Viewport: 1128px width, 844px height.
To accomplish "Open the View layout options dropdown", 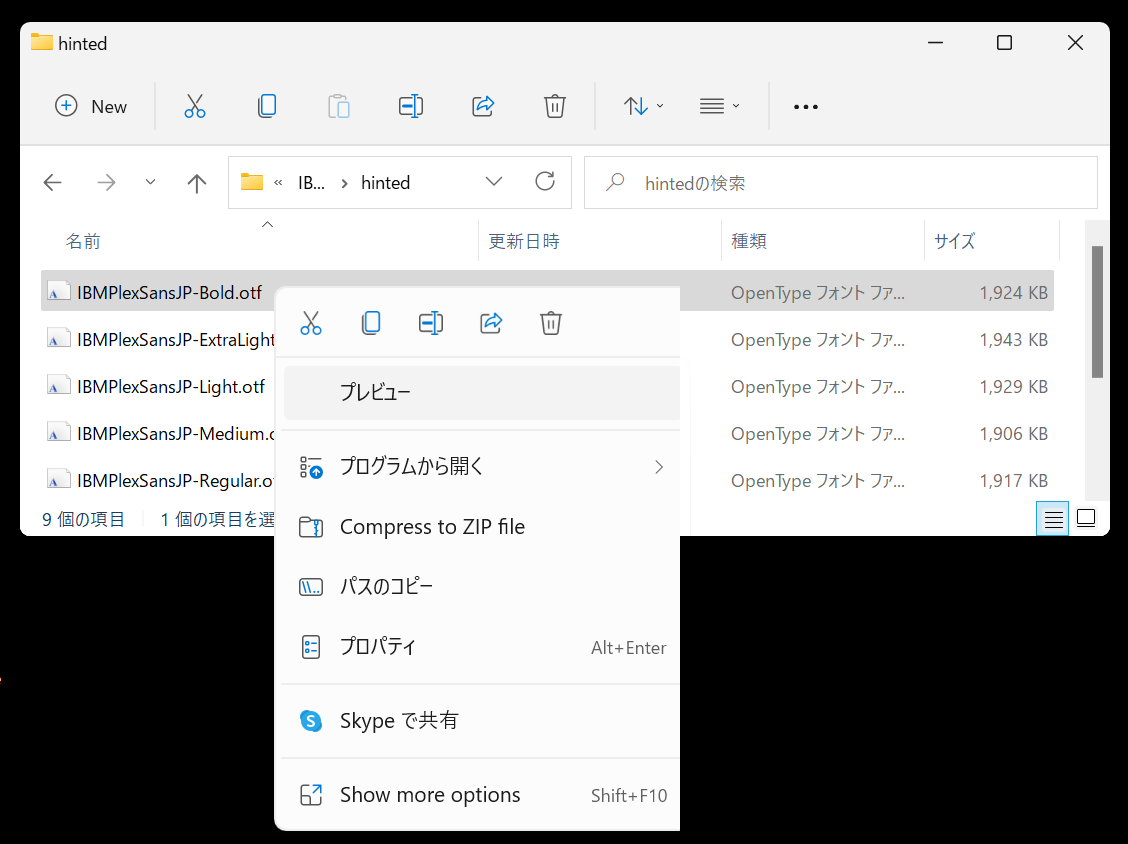I will tap(719, 106).
